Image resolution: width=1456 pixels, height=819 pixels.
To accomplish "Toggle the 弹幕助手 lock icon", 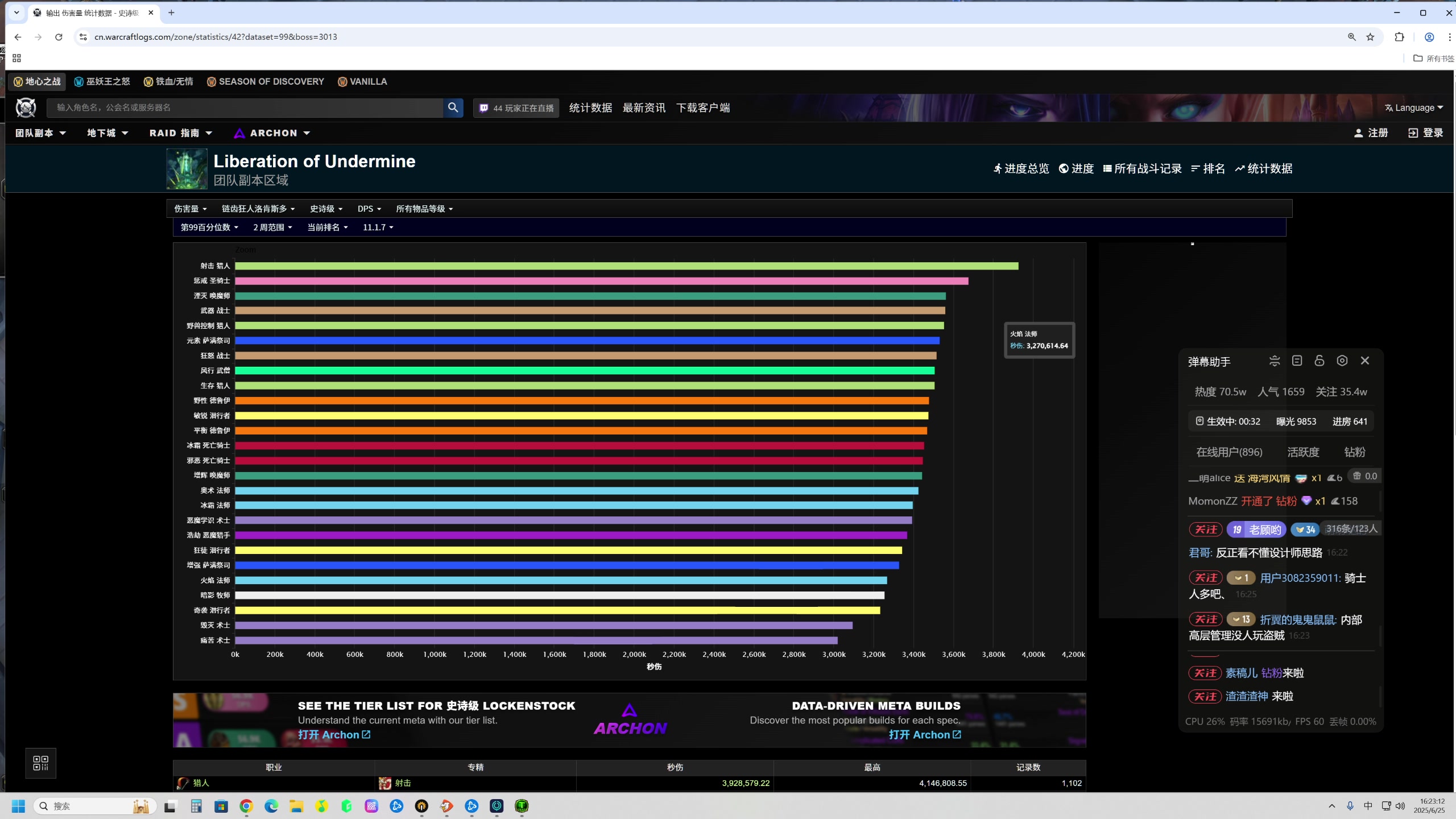I will (1319, 361).
